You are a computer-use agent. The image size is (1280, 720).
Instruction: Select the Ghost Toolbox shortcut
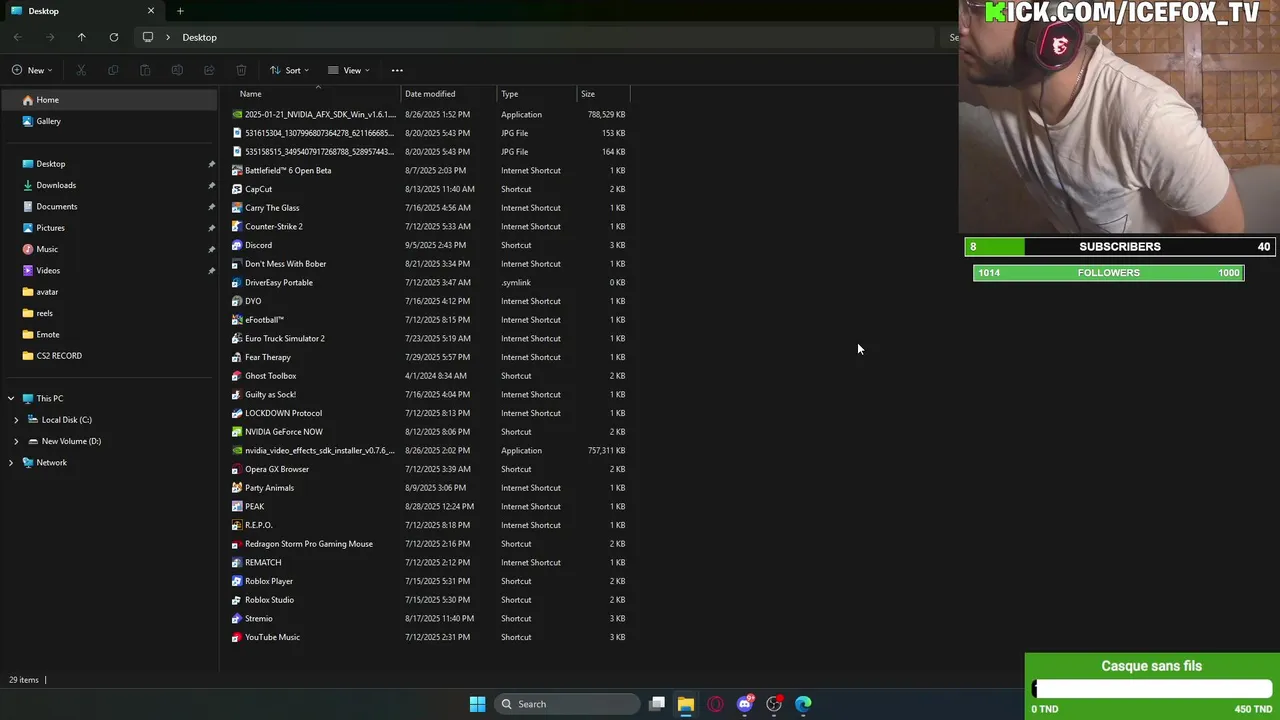click(428, 376)
